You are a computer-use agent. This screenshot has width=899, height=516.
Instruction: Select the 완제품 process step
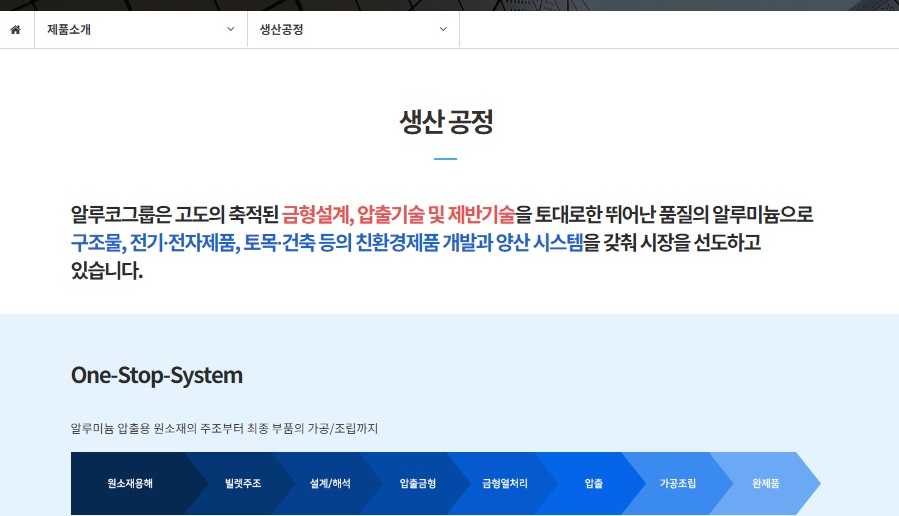tap(766, 483)
